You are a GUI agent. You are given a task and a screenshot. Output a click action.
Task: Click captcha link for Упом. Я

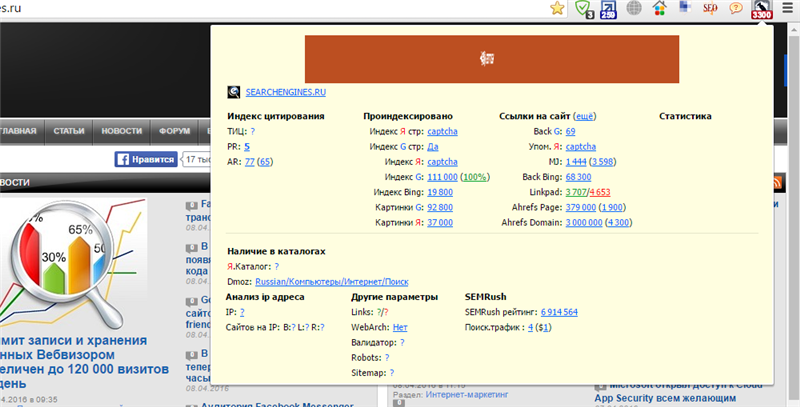coord(581,147)
